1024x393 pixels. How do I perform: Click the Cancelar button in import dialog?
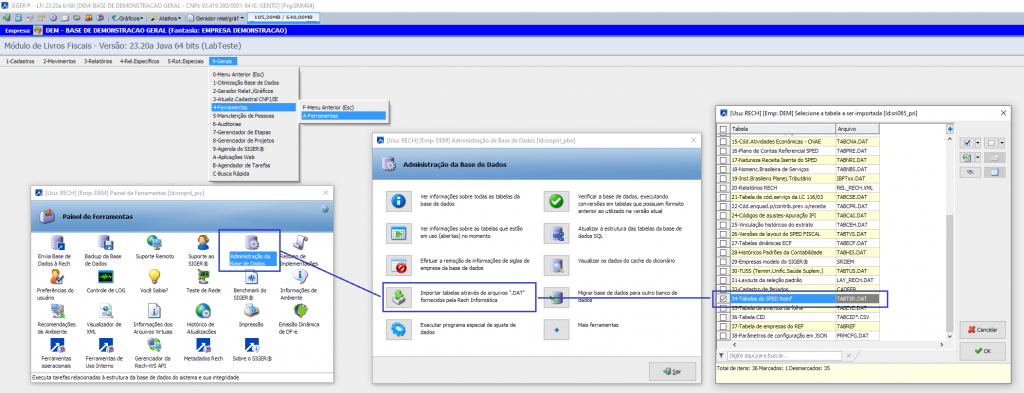[x=982, y=330]
